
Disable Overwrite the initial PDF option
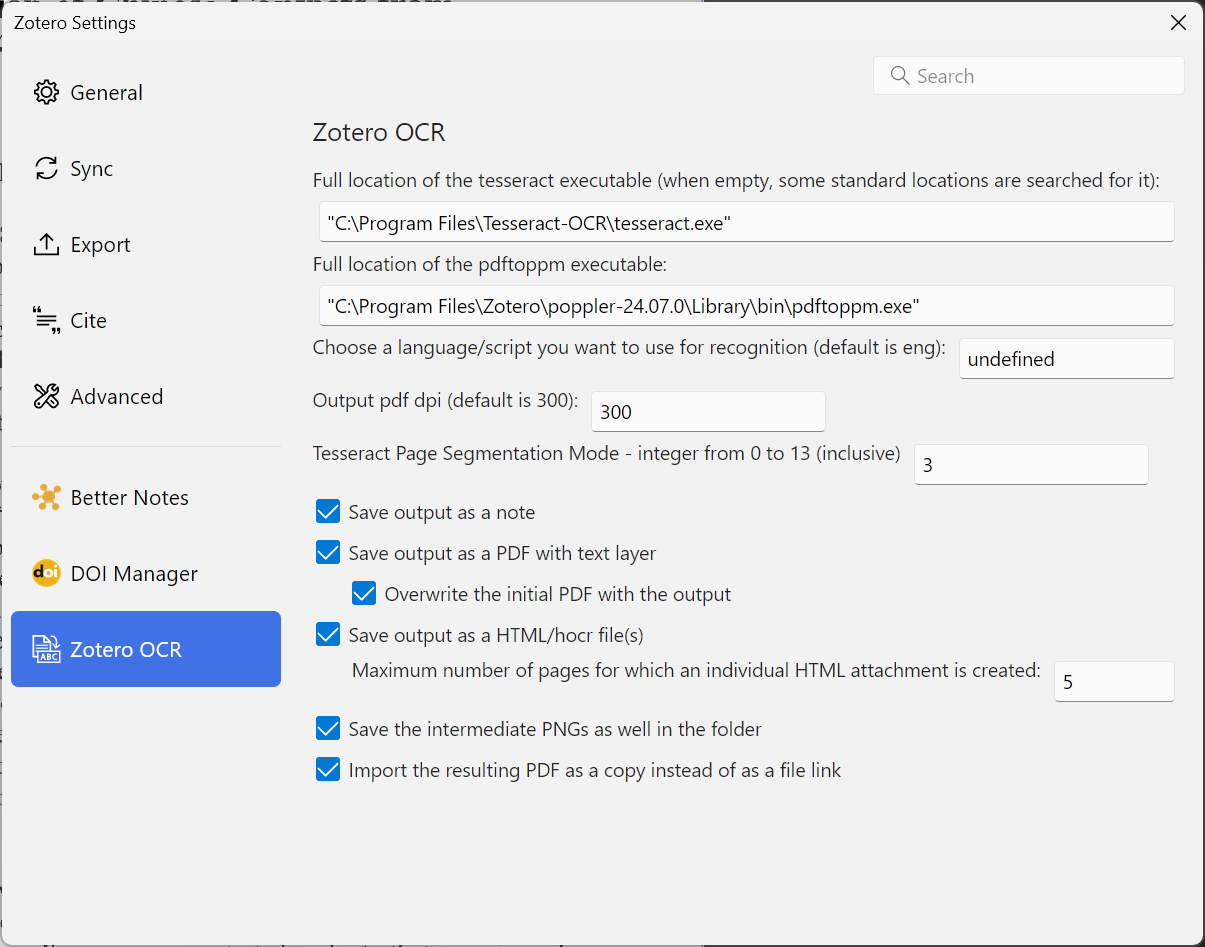364,594
